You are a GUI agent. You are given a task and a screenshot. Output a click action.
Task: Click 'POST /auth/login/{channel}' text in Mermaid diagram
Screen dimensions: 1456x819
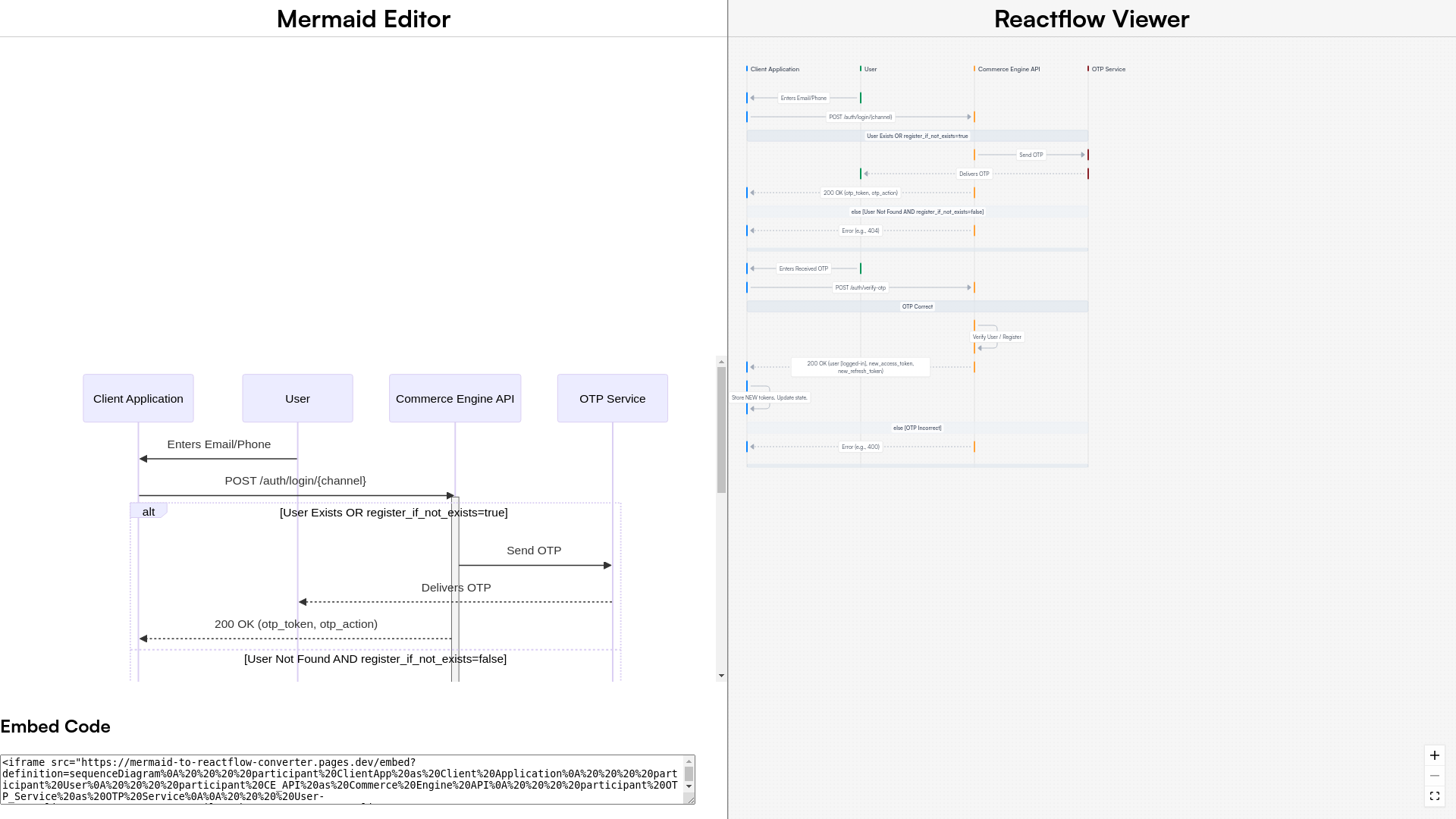coord(296,481)
